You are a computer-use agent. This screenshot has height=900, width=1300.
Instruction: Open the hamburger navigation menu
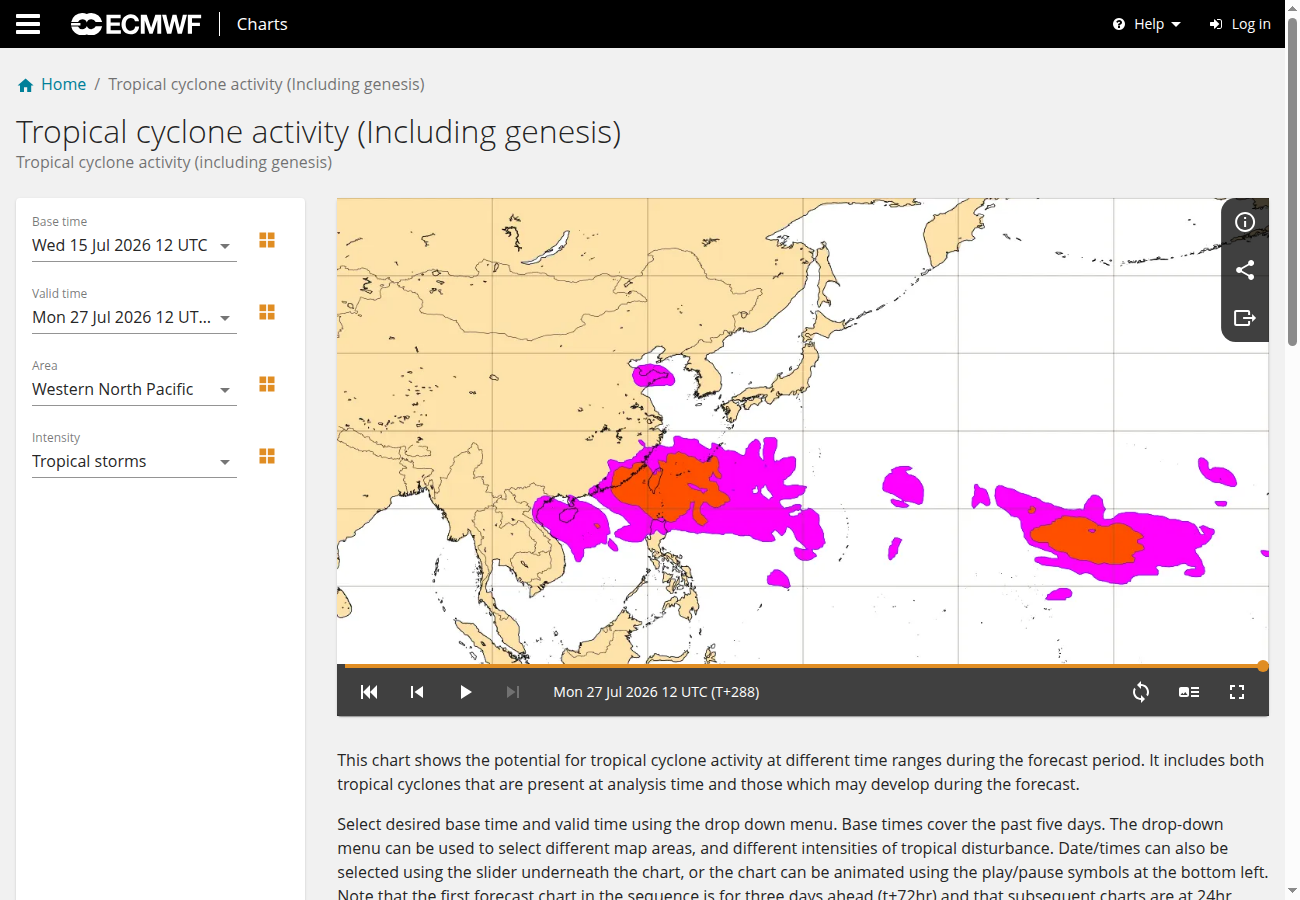point(28,24)
